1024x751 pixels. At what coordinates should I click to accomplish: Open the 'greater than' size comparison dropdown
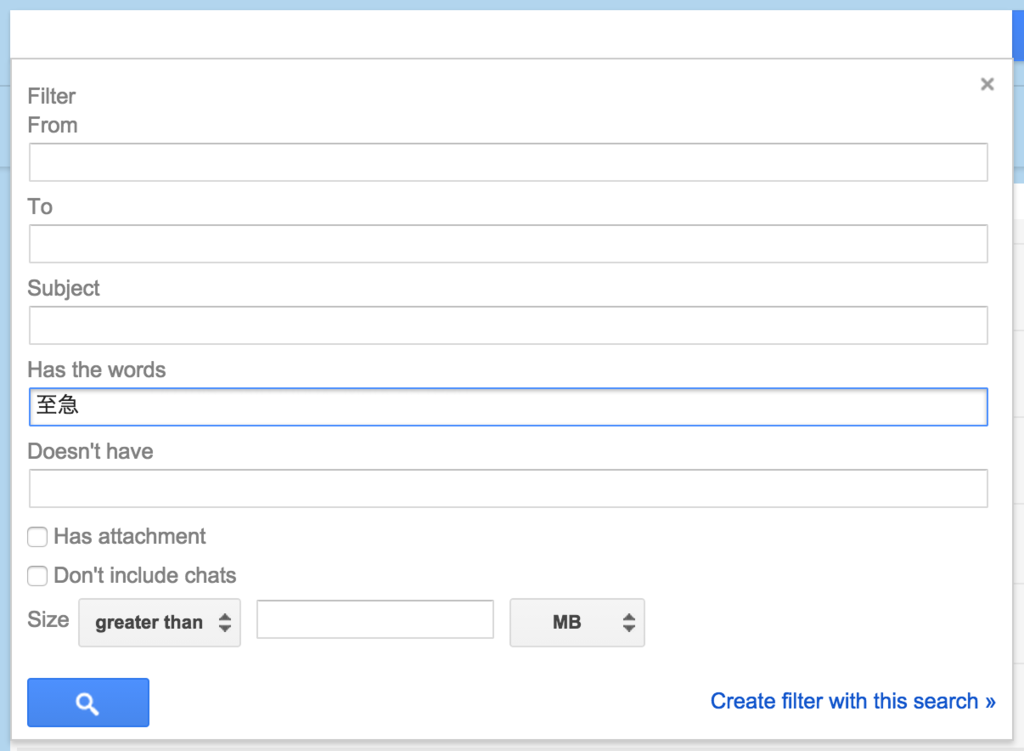[x=160, y=622]
